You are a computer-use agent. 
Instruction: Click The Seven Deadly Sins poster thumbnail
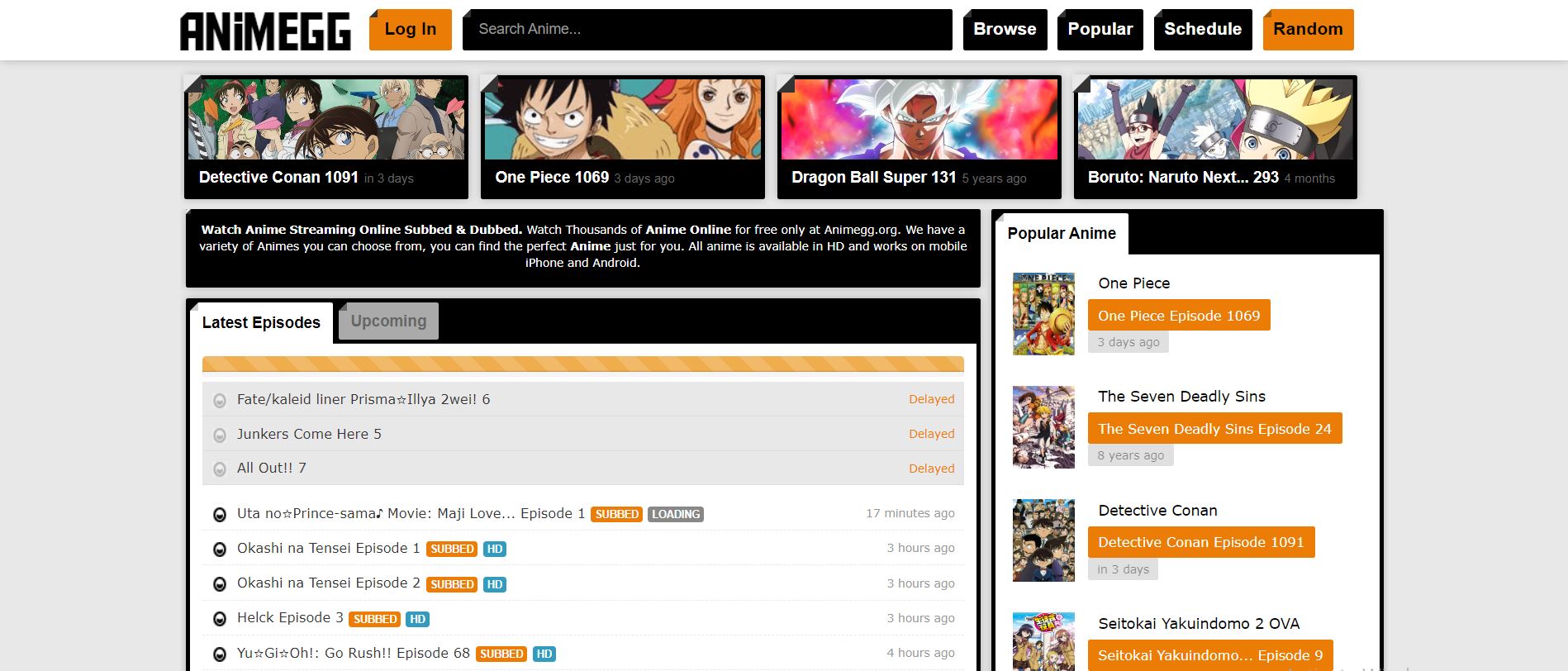tap(1044, 427)
